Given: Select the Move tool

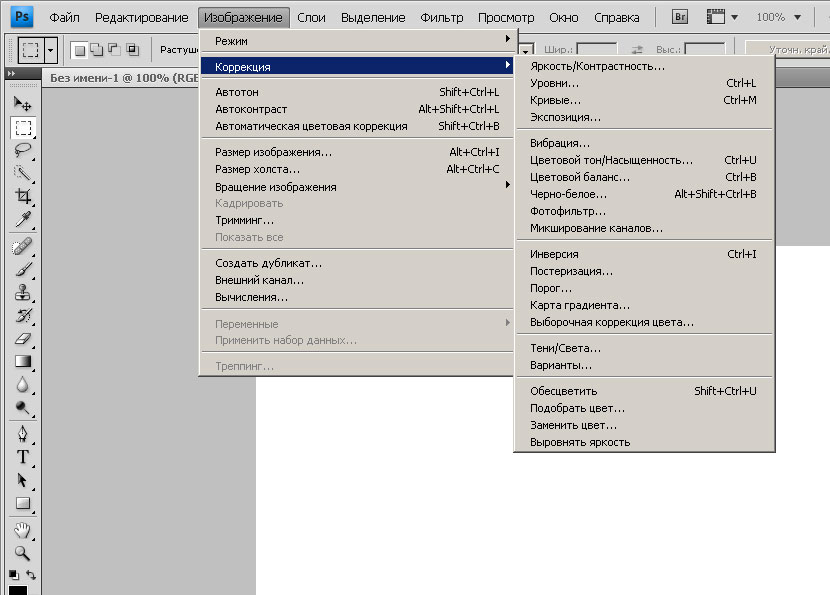Looking at the screenshot, I should 22,103.
